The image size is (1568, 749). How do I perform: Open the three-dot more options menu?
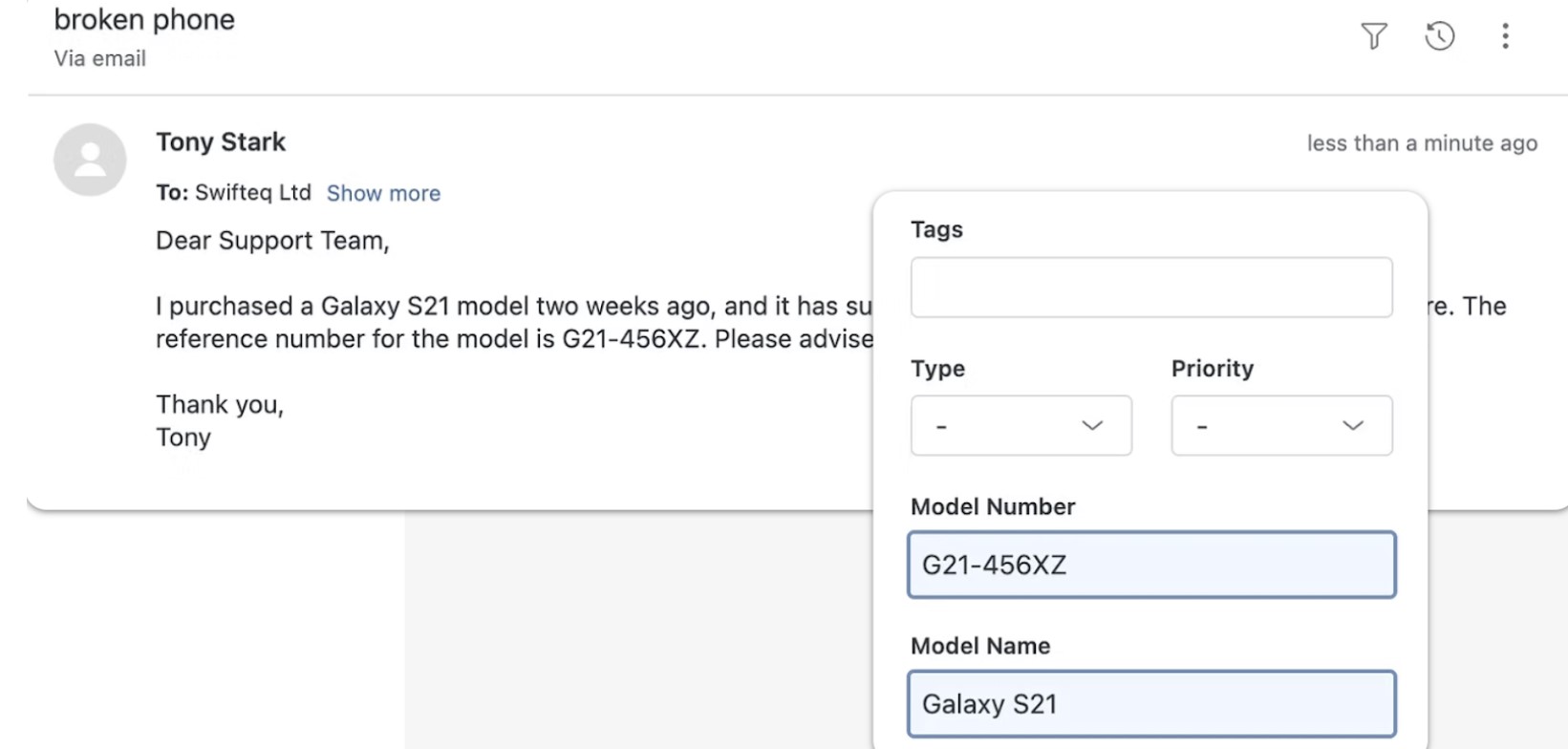point(1505,36)
